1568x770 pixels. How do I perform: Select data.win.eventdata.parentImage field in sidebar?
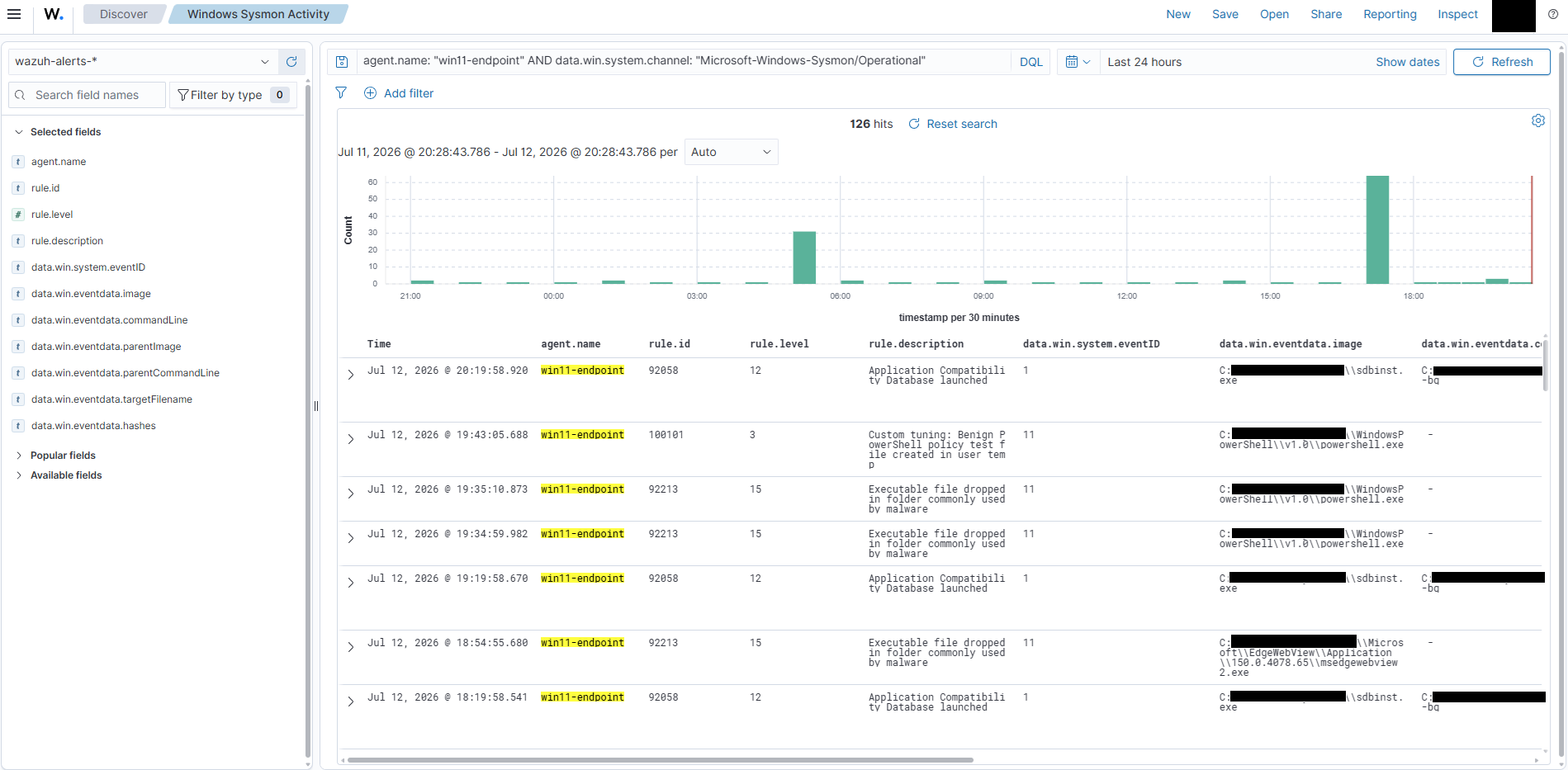pos(106,347)
